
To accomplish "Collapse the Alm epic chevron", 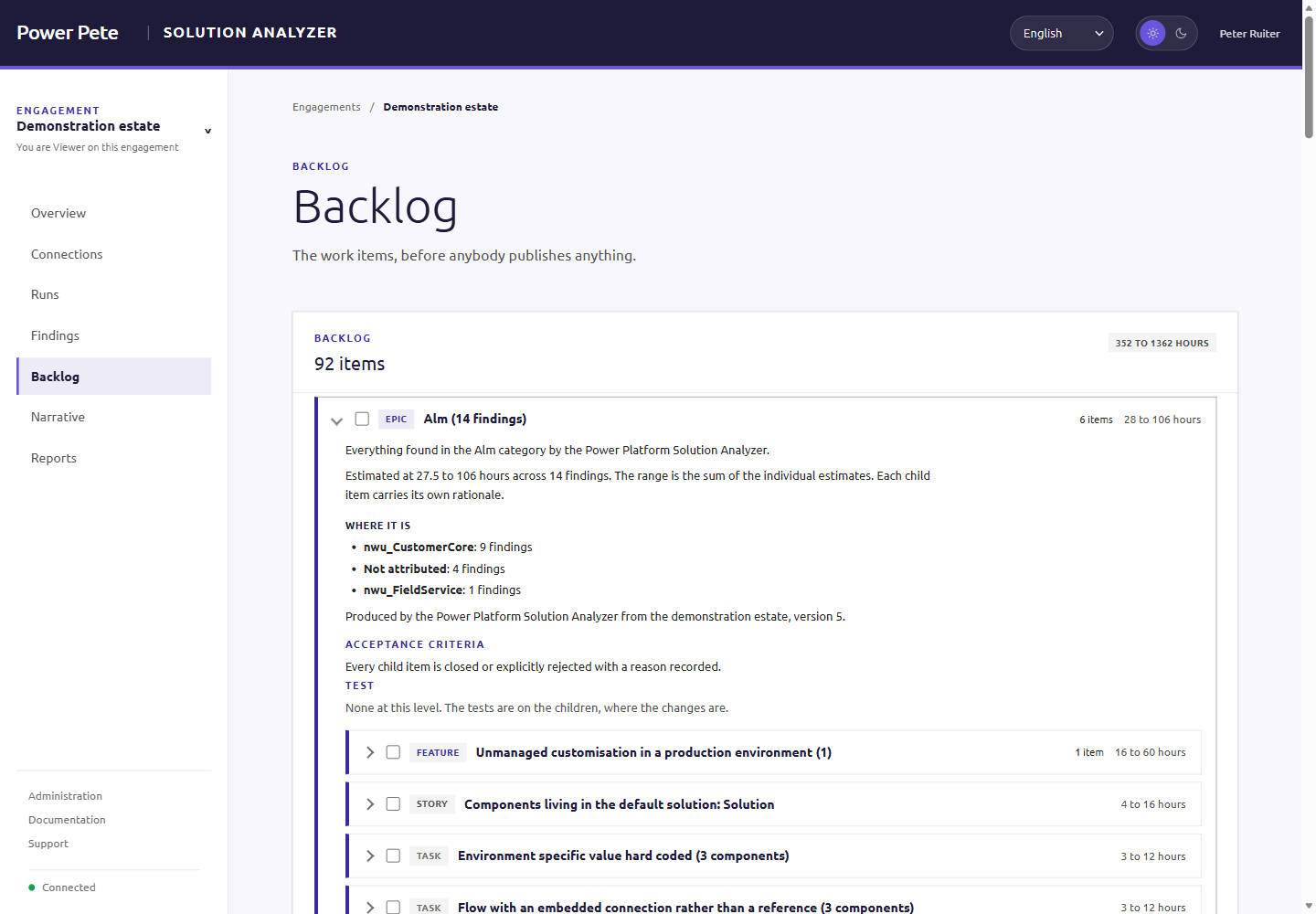I will 336,420.
